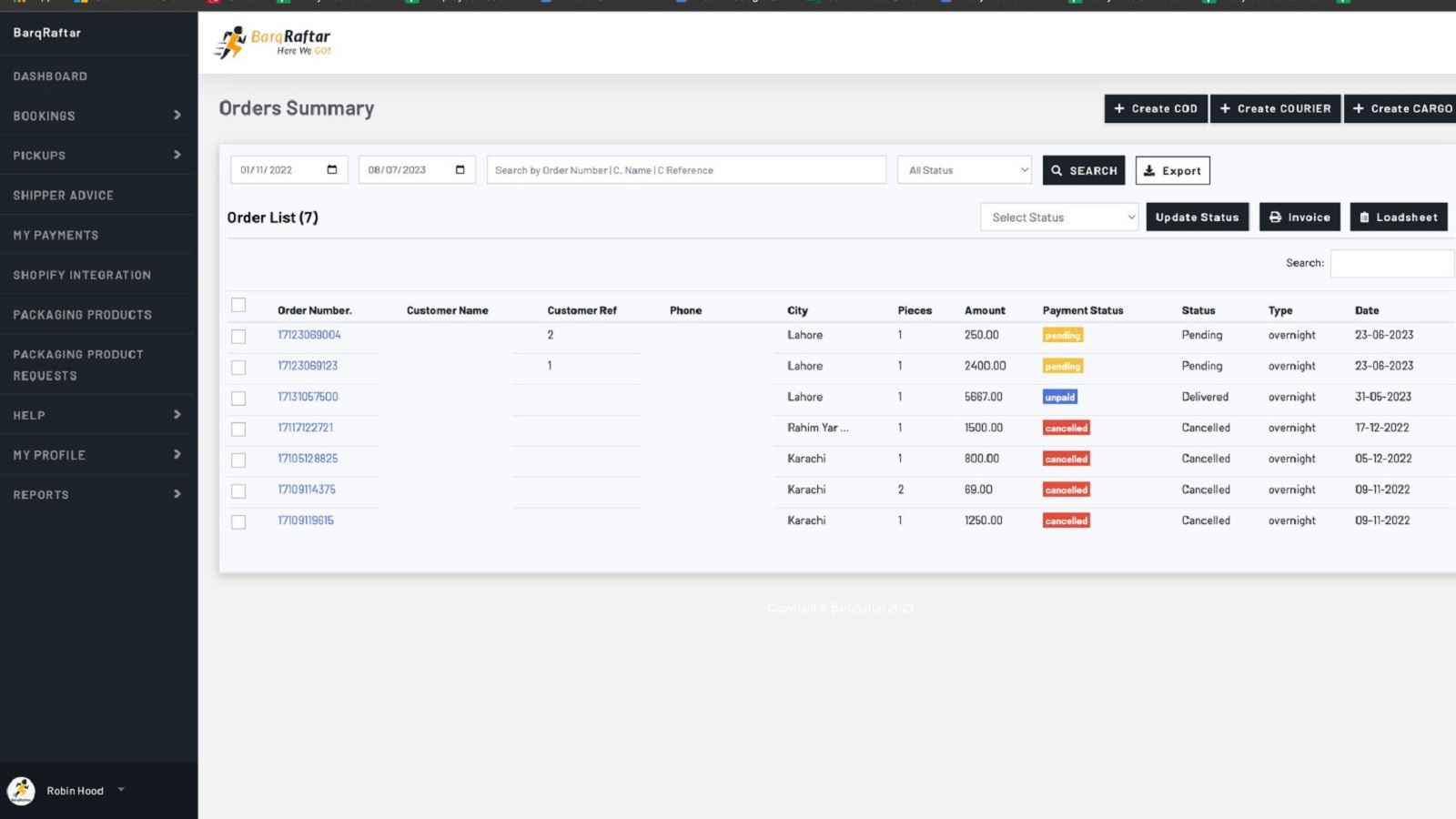Open the All Status filter dropdown
Image resolution: width=1456 pixels, height=819 pixels.
click(965, 170)
